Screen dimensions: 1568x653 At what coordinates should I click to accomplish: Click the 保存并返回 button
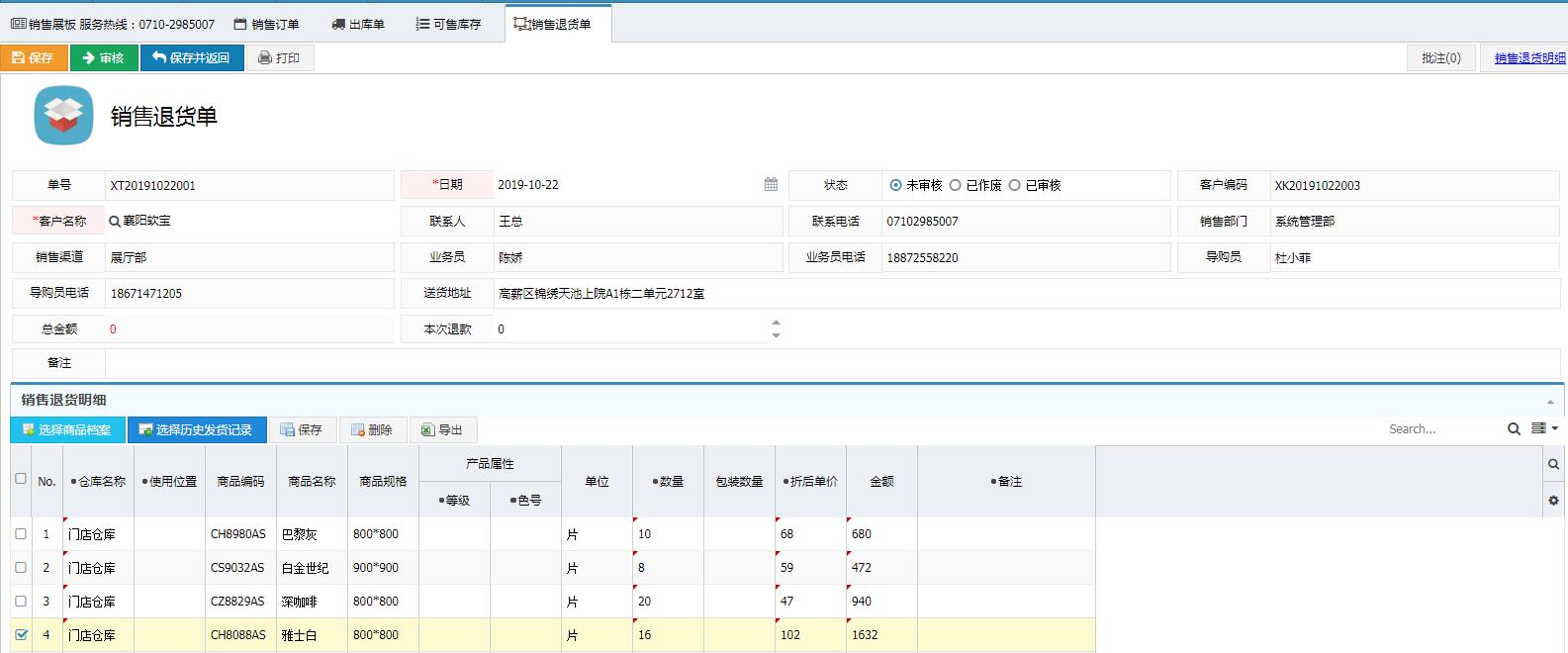191,58
